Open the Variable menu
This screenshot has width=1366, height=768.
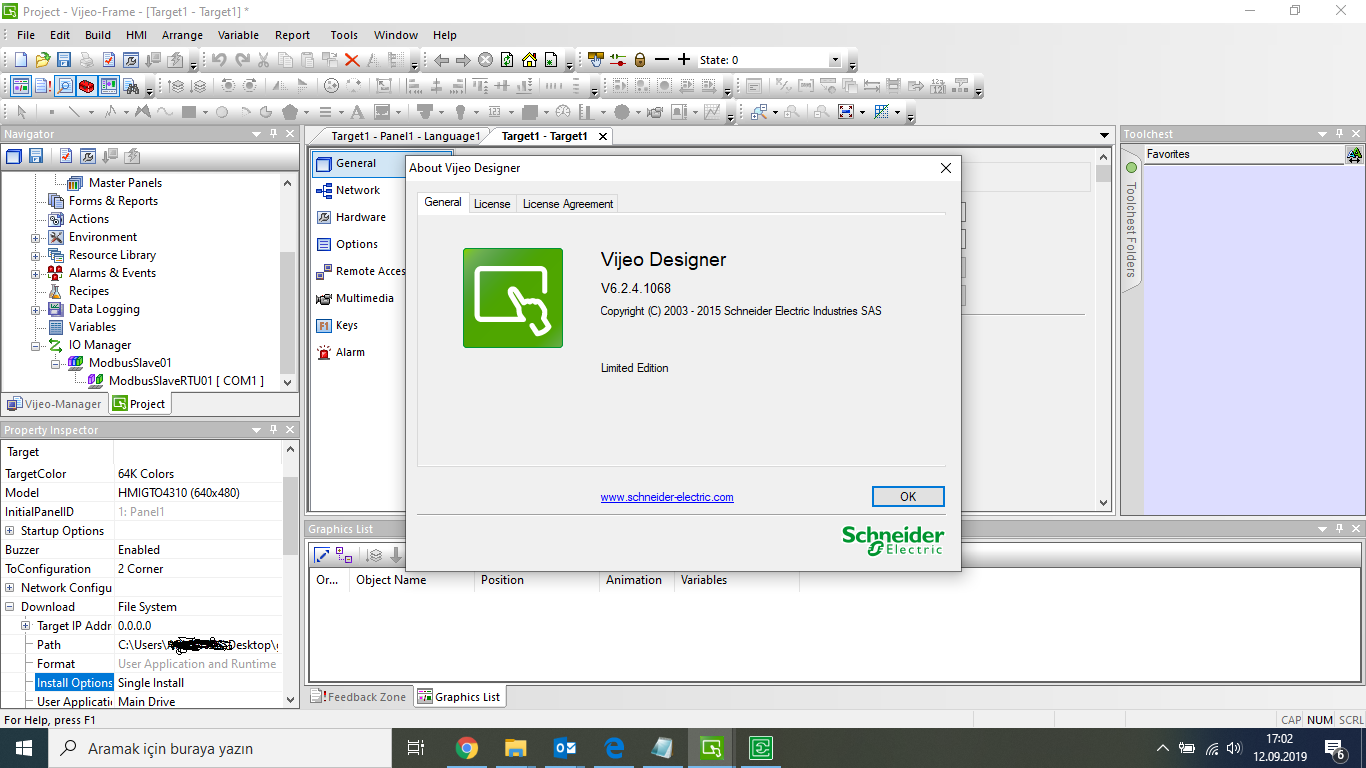(x=238, y=35)
